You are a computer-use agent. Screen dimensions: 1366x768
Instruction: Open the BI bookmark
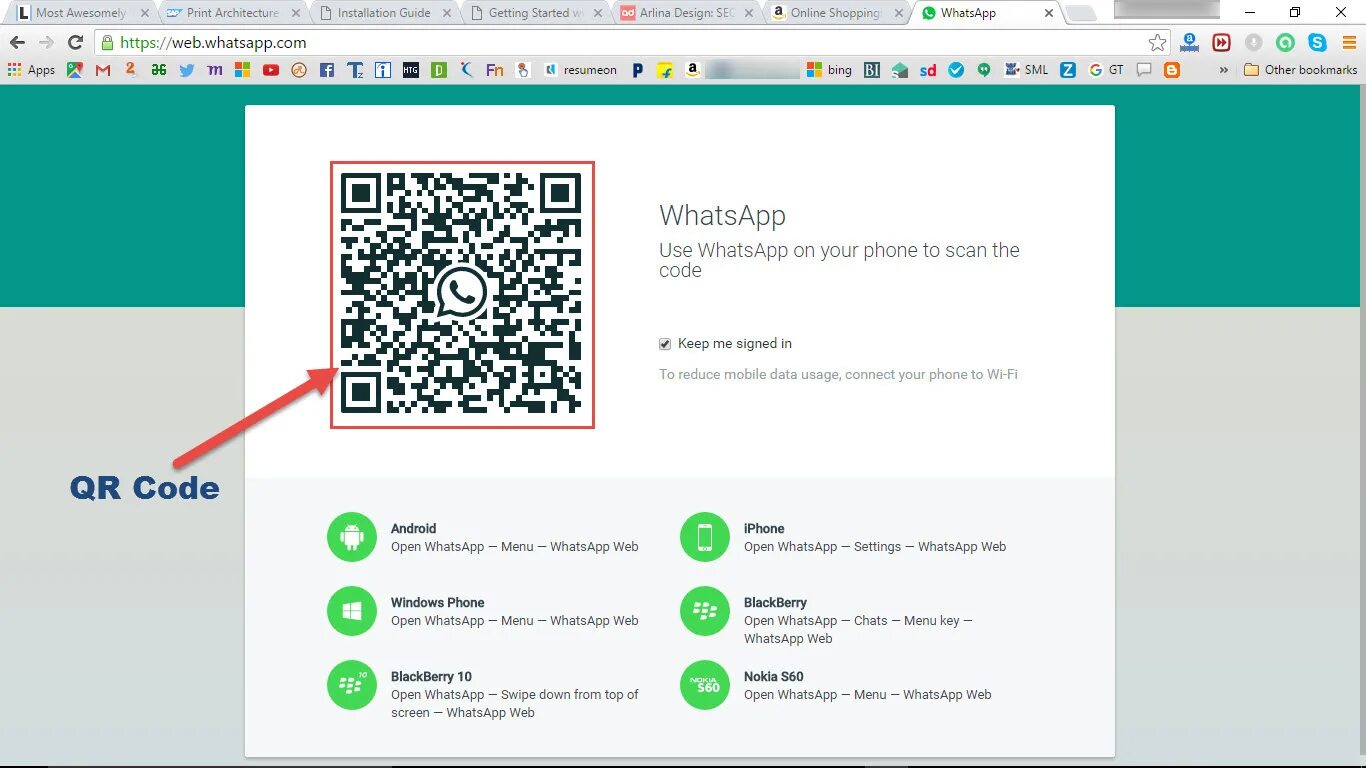click(872, 70)
